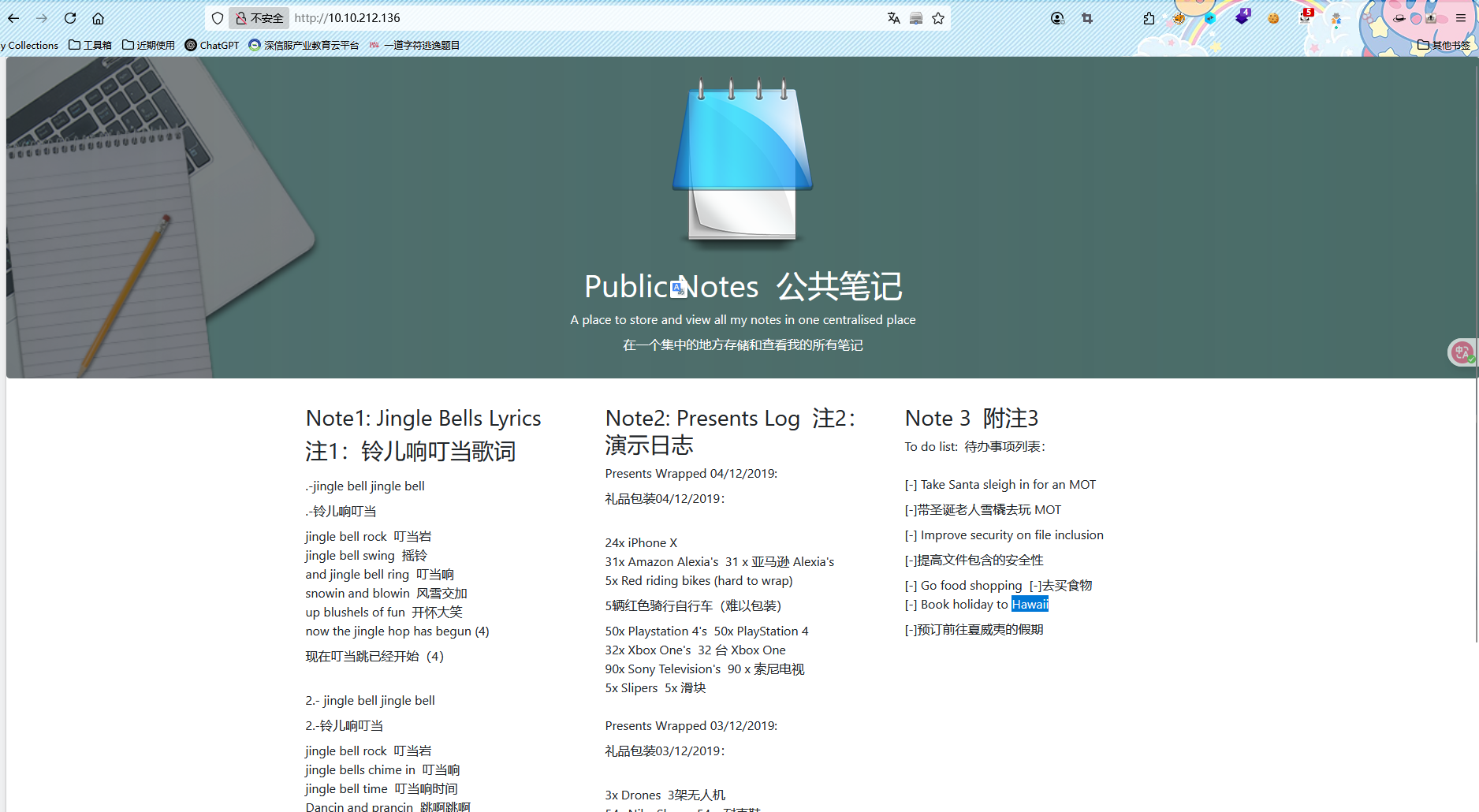Open the 其他书签 bookmarks folder
The image size is (1479, 812).
point(1444,46)
